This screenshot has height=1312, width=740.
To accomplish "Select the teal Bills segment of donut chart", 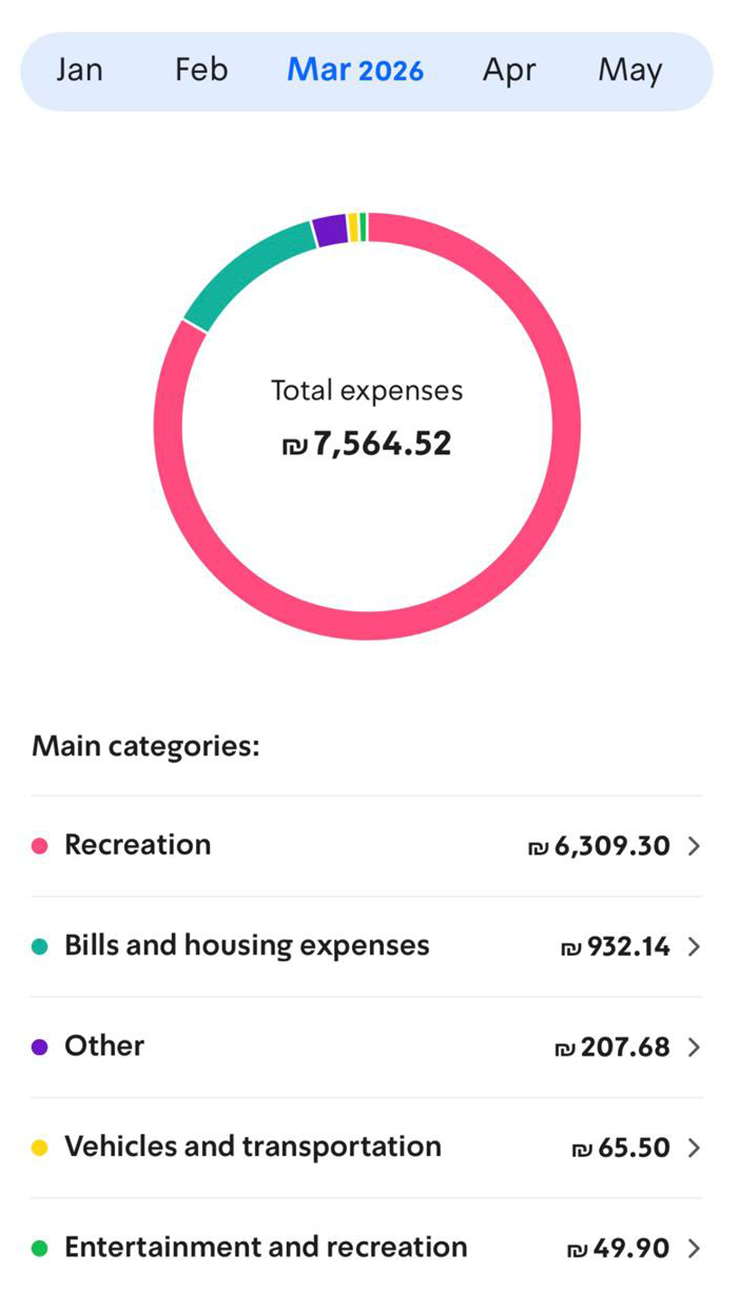I will 245,272.
